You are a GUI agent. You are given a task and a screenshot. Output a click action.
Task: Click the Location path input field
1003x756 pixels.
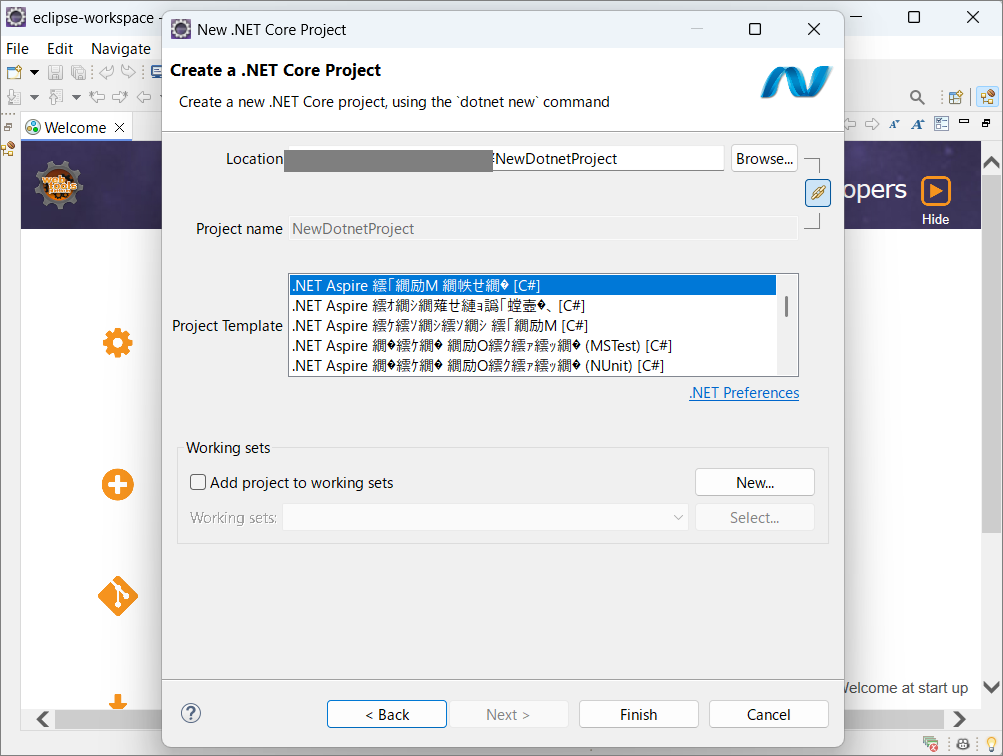point(506,159)
